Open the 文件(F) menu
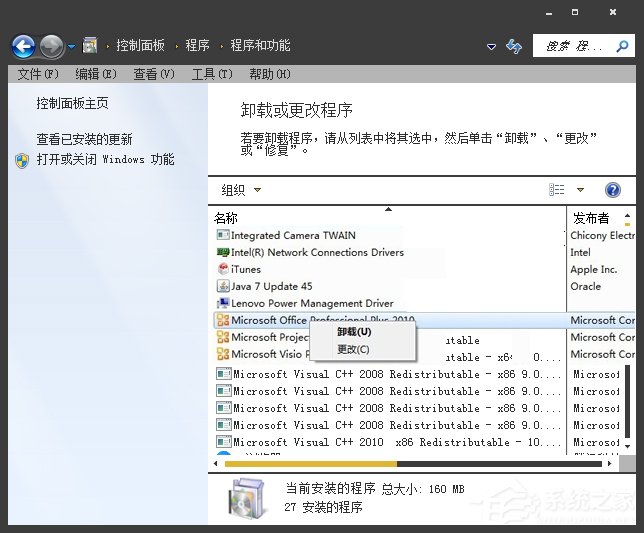 click(38, 74)
